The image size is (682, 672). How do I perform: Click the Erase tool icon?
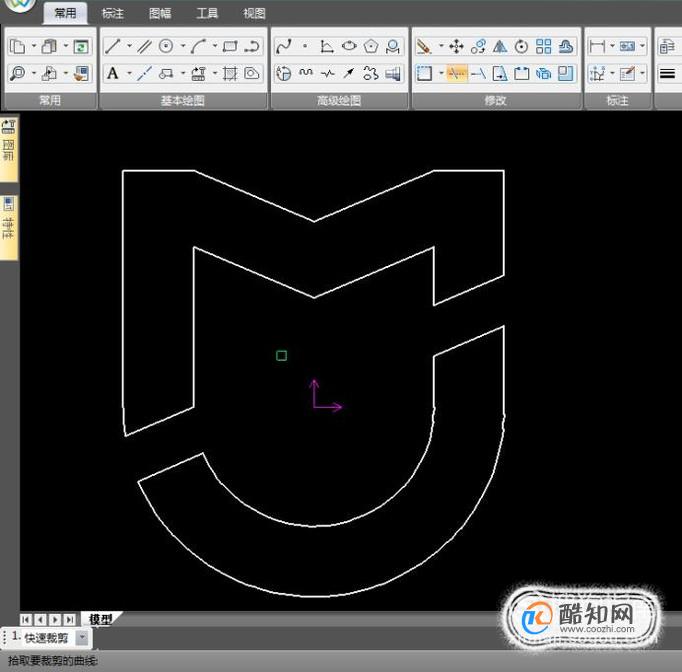click(424, 46)
